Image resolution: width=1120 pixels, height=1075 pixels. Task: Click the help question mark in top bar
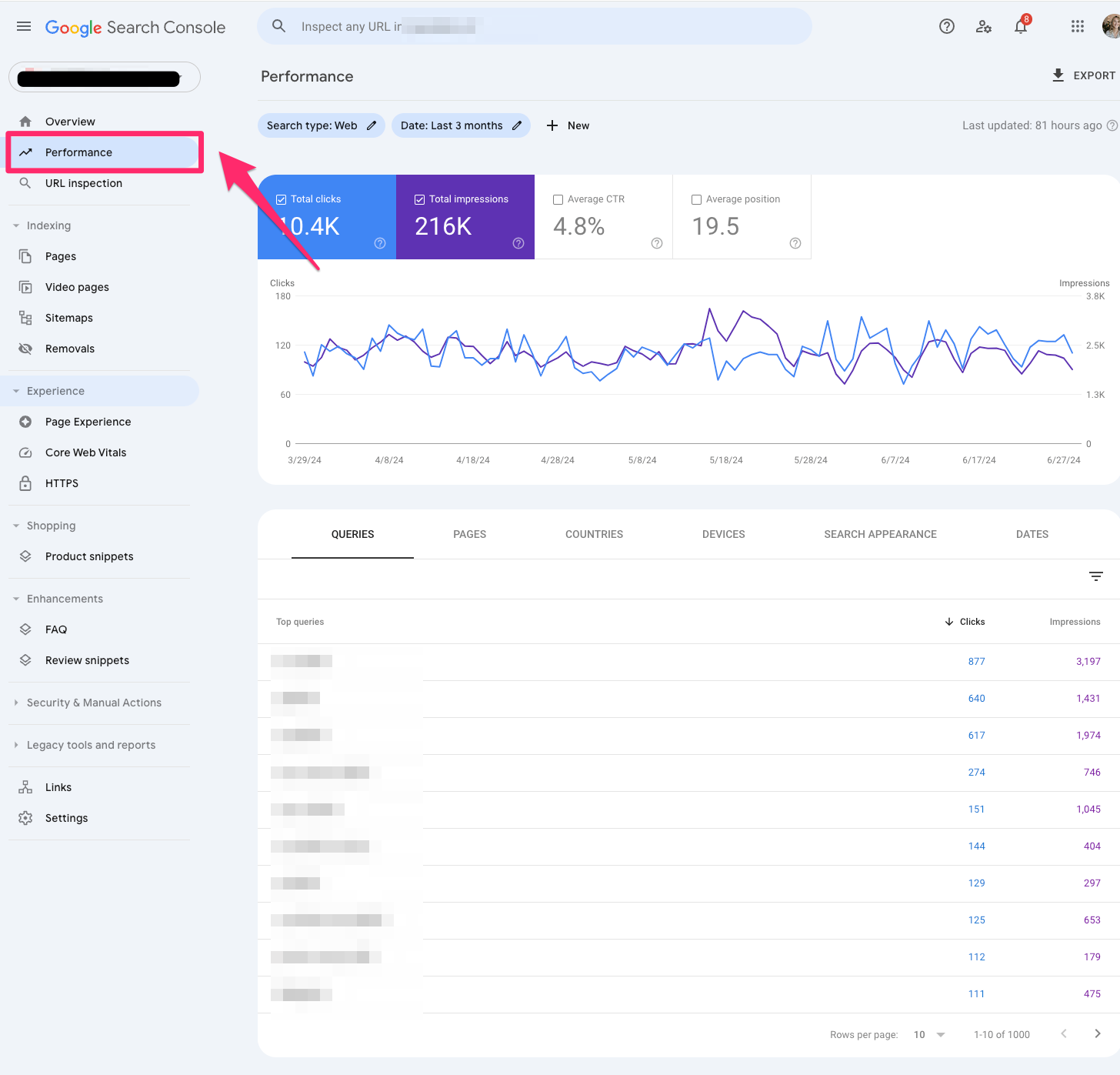click(946, 26)
